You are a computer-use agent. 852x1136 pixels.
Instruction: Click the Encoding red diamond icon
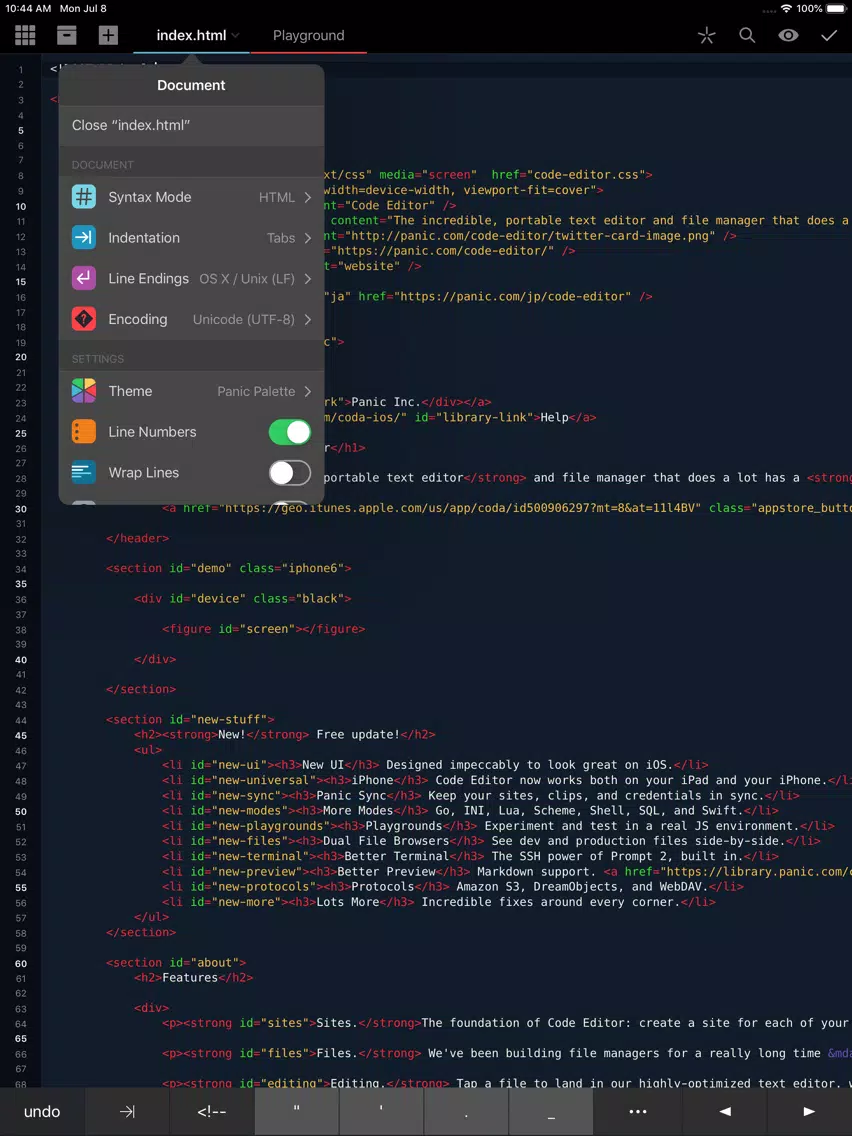pos(84,319)
